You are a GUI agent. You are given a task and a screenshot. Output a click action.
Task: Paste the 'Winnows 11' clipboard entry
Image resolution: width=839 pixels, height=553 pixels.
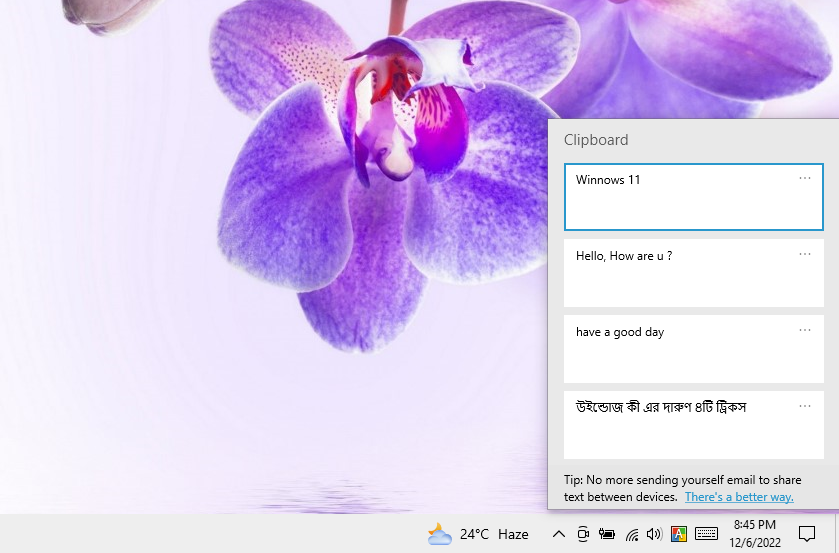[x=693, y=197]
